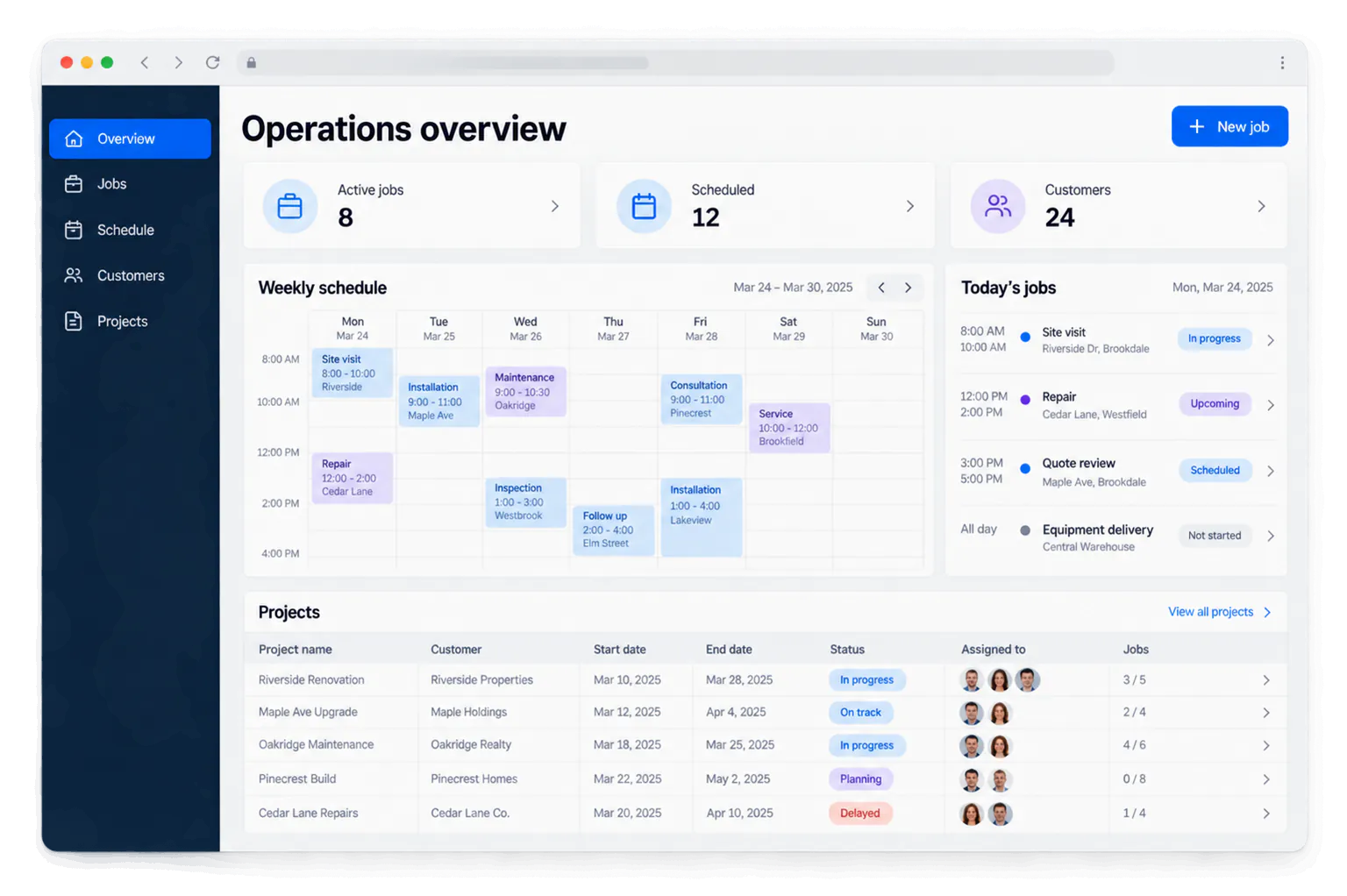The image size is (1347, 896).
Task: Open the Overview page in sidebar
Action: 130,139
